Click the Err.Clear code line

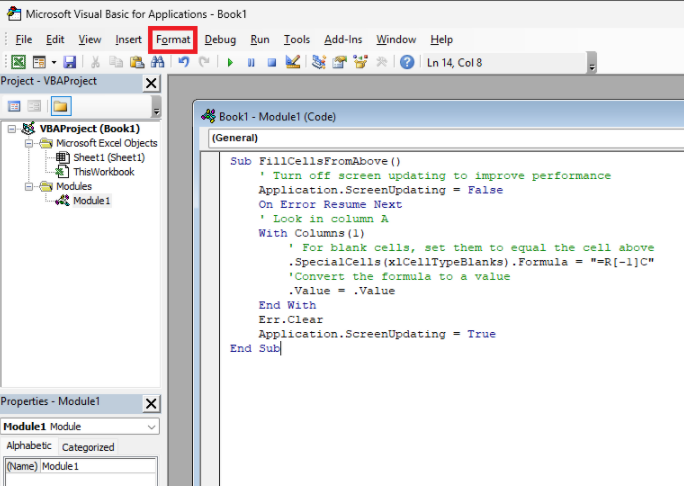[x=291, y=320]
